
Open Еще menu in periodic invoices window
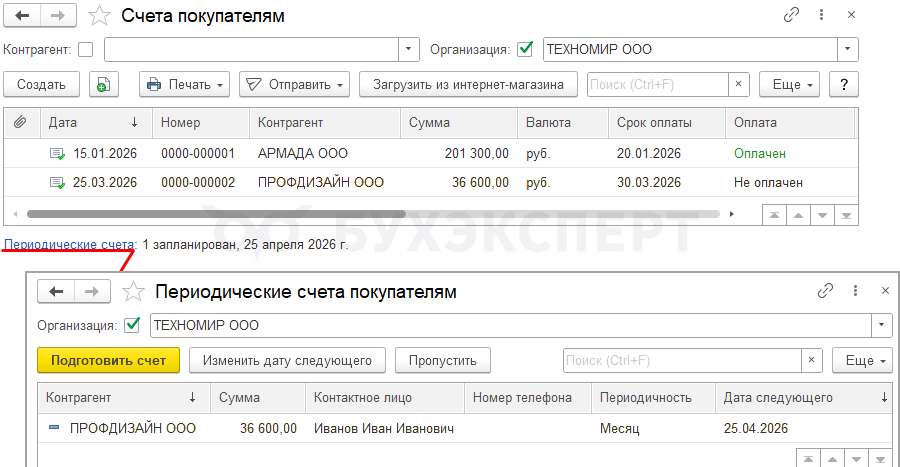tap(867, 360)
